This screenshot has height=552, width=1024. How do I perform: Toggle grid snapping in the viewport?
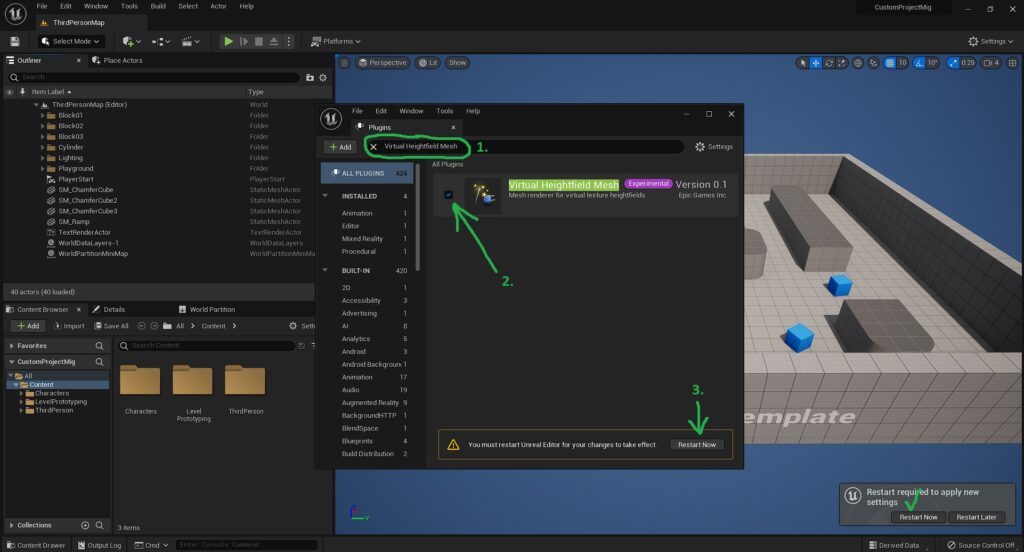click(889, 63)
